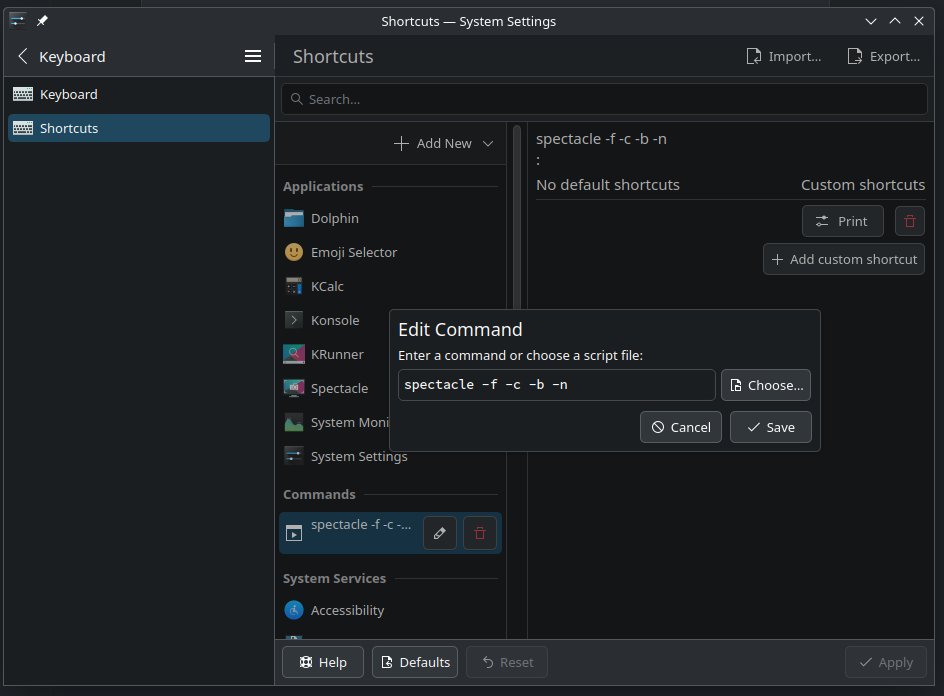Open the Add New dropdown
Viewport: 944px width, 696px height.
[444, 143]
